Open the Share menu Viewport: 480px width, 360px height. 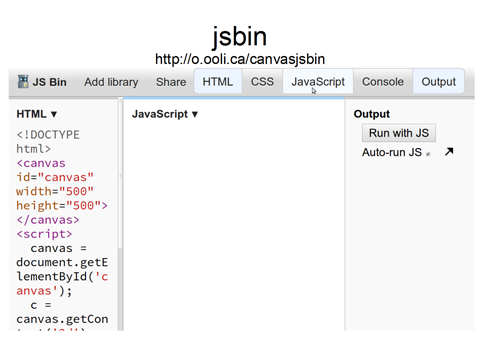click(x=171, y=82)
